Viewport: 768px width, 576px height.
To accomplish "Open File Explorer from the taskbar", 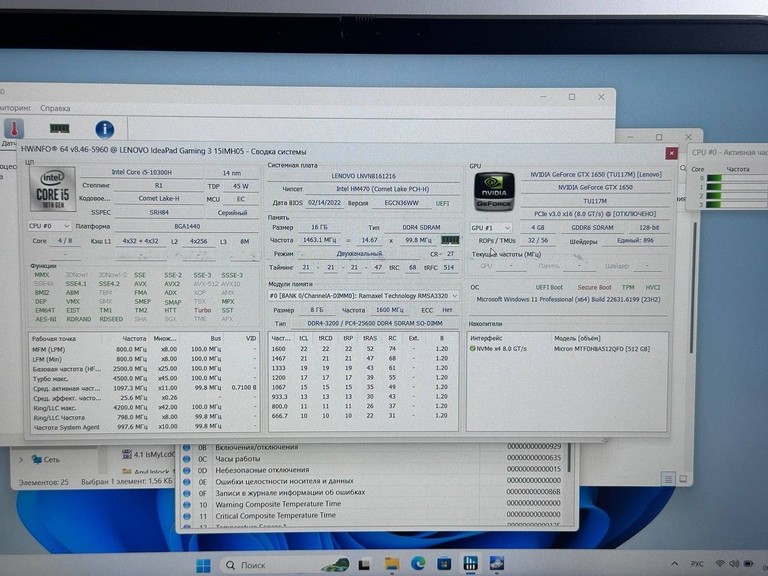I will click(391, 564).
